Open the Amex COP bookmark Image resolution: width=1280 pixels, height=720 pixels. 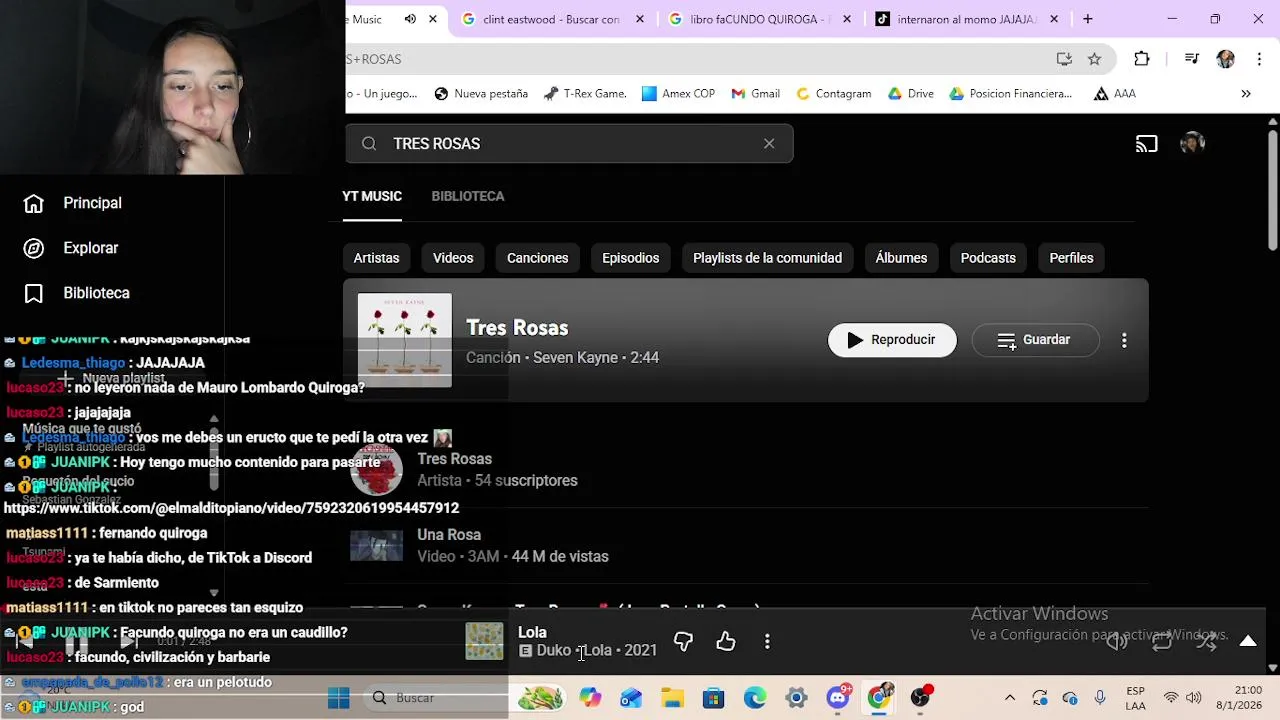click(x=678, y=94)
